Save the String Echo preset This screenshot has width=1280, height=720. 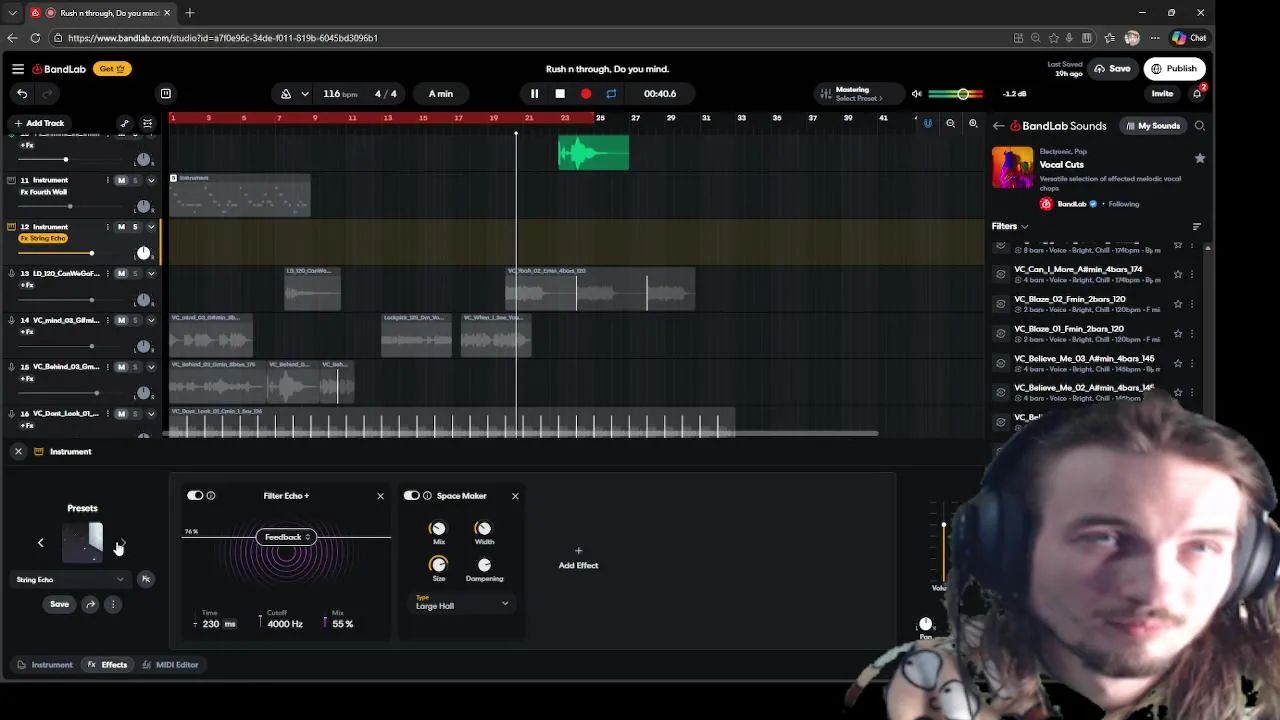pyautogui.click(x=60, y=604)
